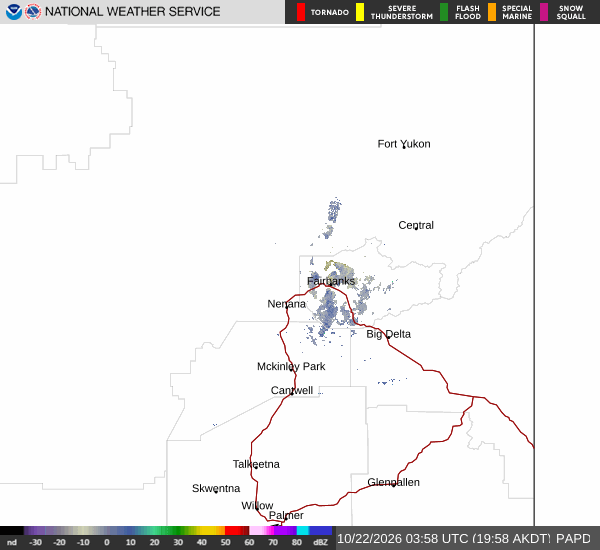Click the Willow city label
The image size is (600, 550).
257,506
